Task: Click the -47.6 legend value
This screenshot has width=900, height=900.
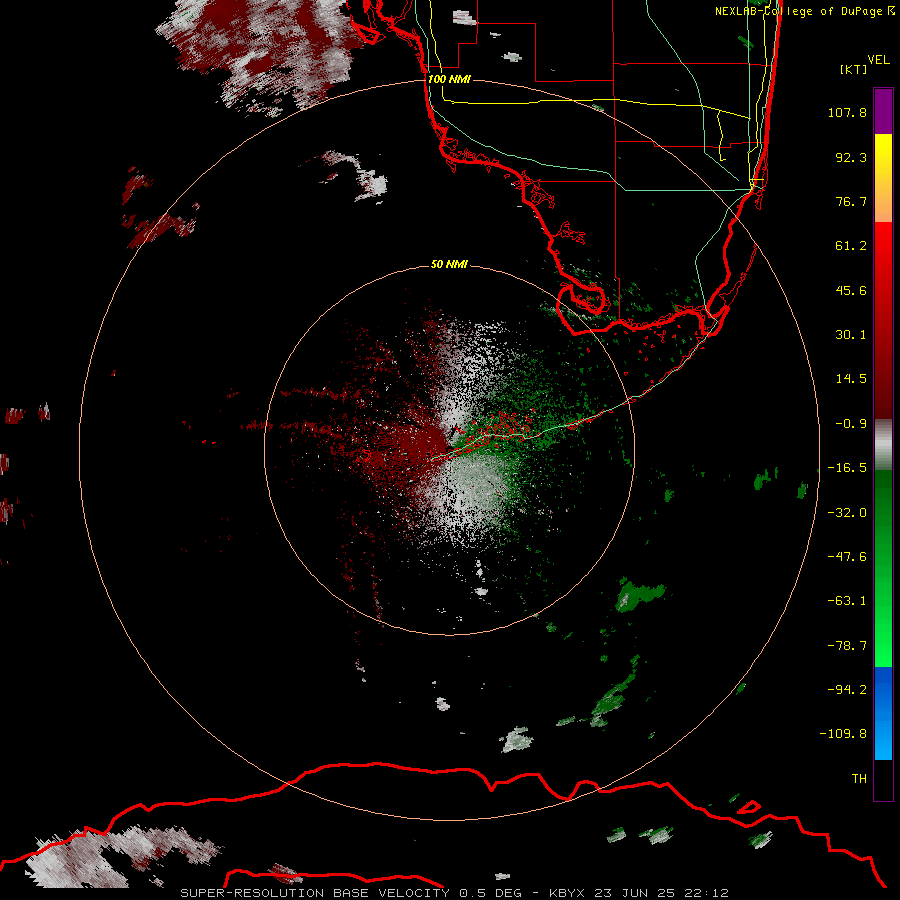Action: tap(847, 557)
